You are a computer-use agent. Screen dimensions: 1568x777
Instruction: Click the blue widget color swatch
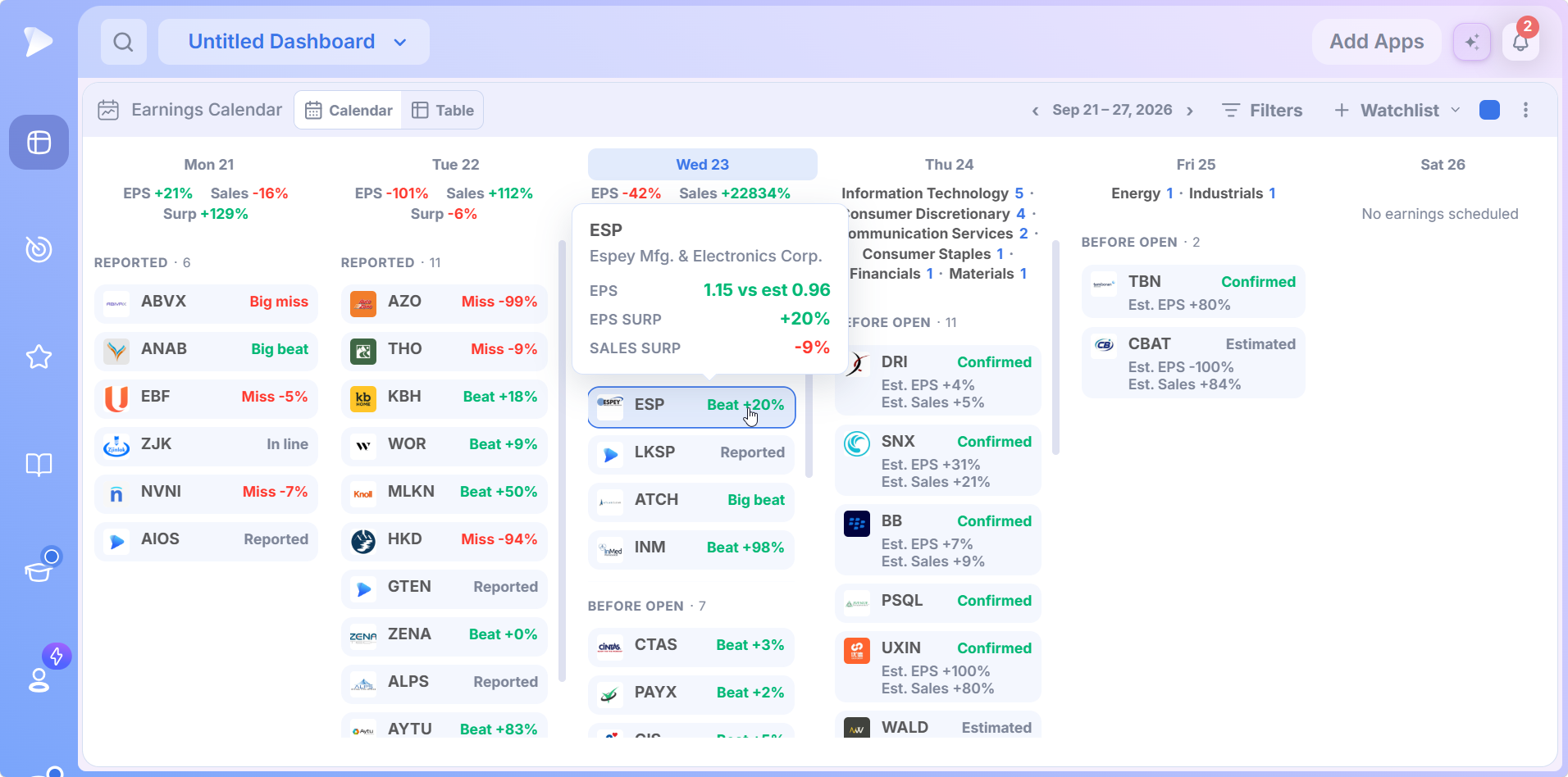(1489, 110)
